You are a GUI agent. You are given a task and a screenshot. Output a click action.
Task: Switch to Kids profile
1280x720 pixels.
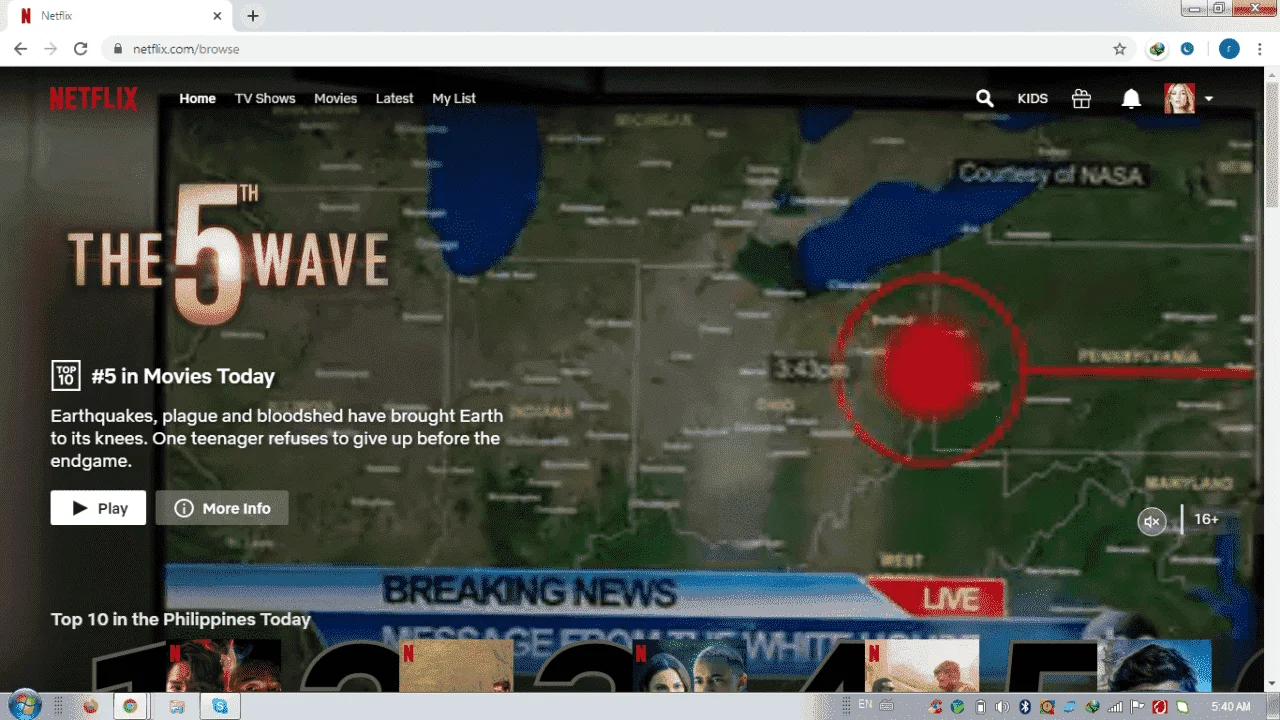click(x=1032, y=98)
